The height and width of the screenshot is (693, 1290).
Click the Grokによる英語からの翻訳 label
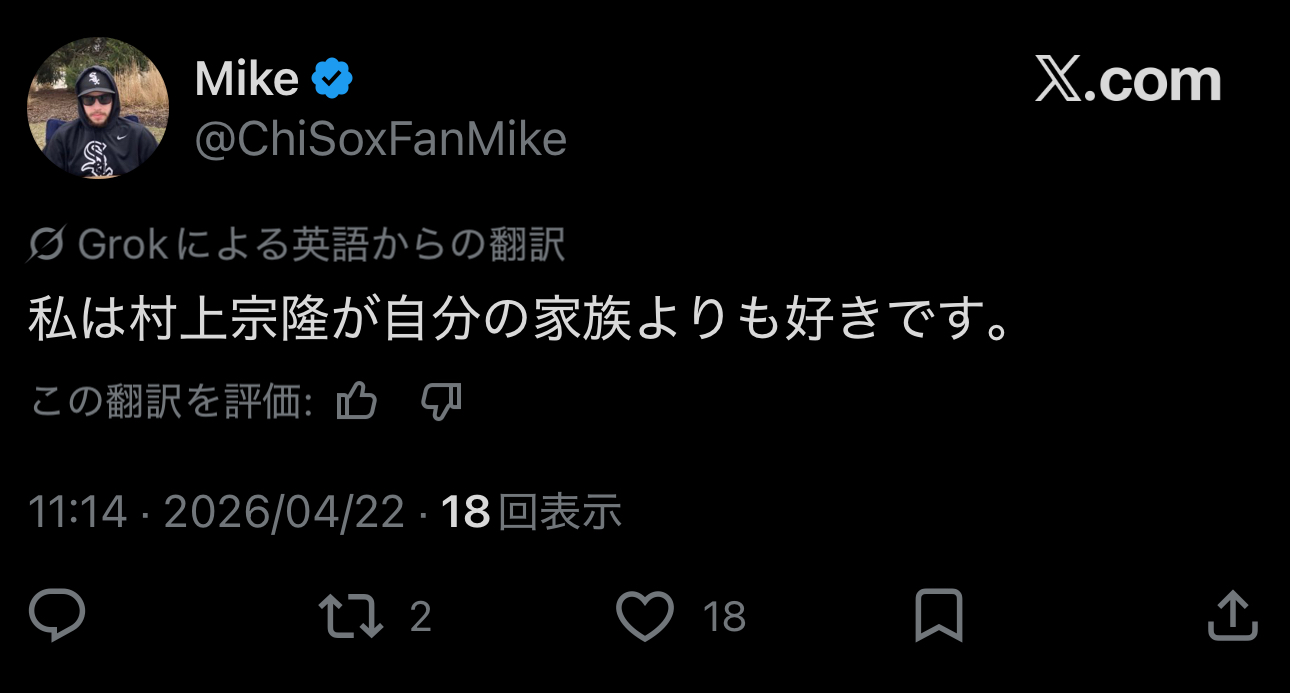pos(320,245)
